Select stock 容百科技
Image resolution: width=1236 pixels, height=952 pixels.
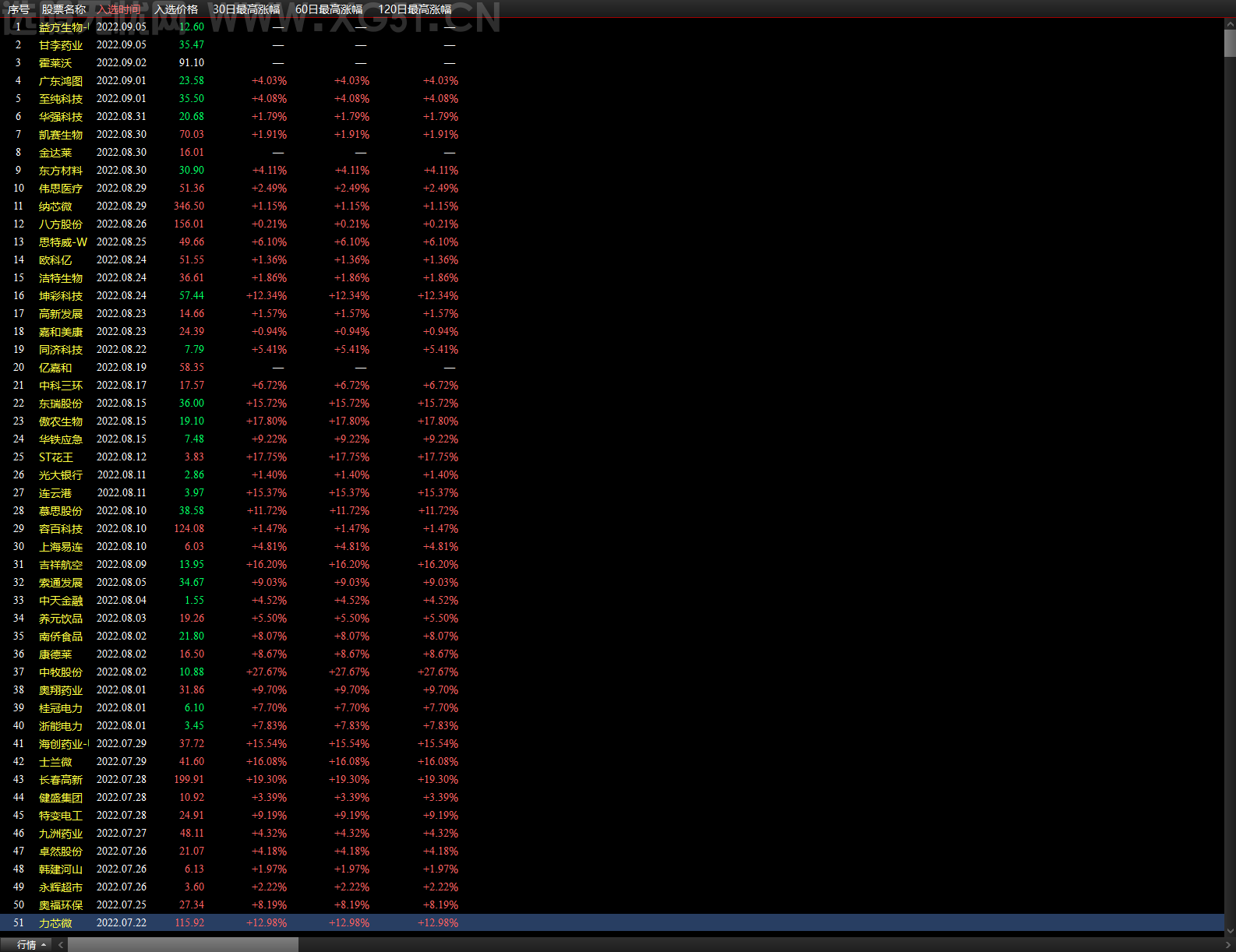[x=61, y=529]
